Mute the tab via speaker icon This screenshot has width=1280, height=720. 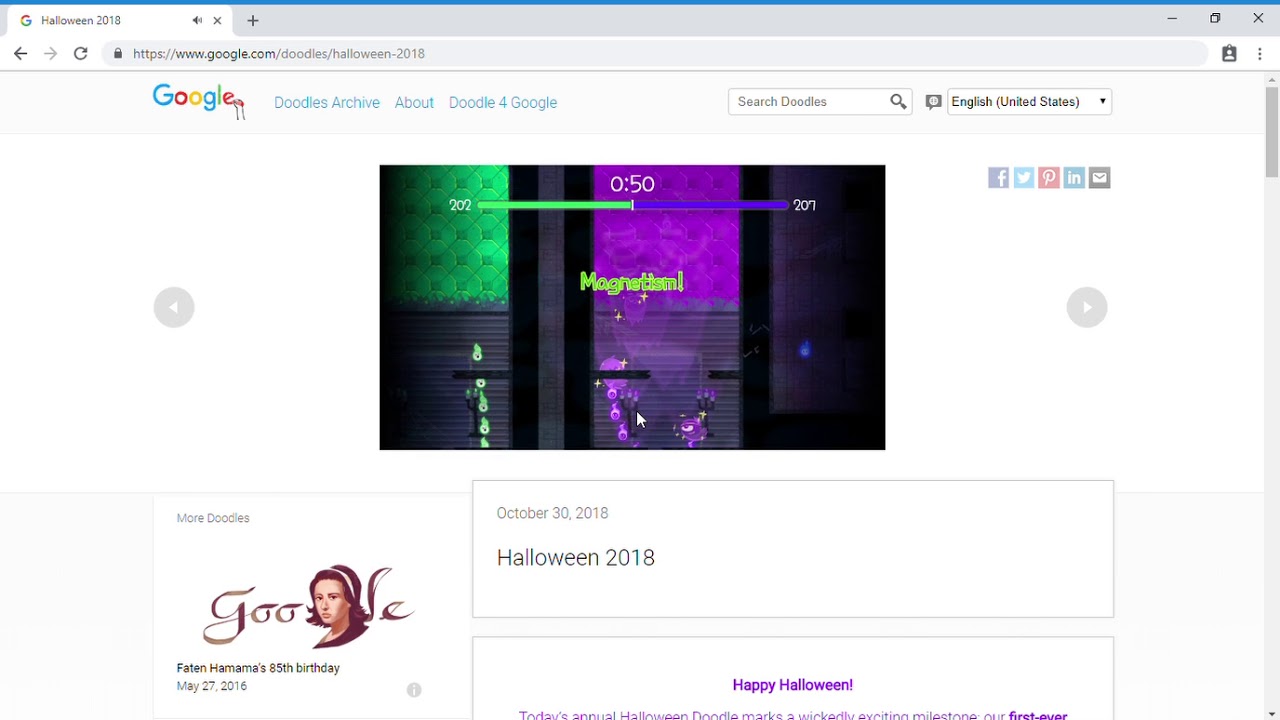[x=197, y=20]
